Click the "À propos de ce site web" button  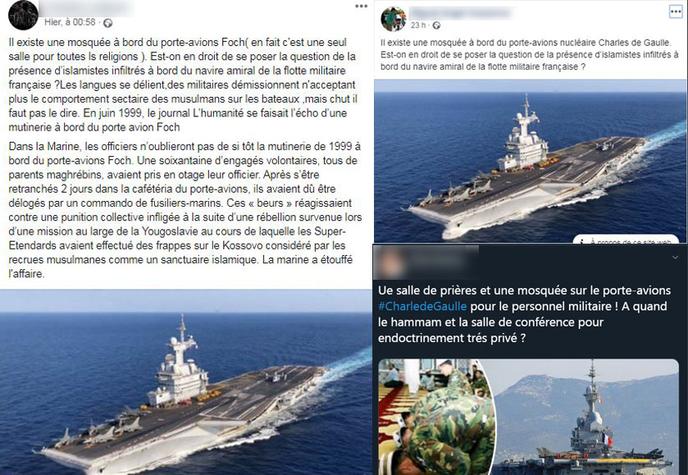click(626, 239)
